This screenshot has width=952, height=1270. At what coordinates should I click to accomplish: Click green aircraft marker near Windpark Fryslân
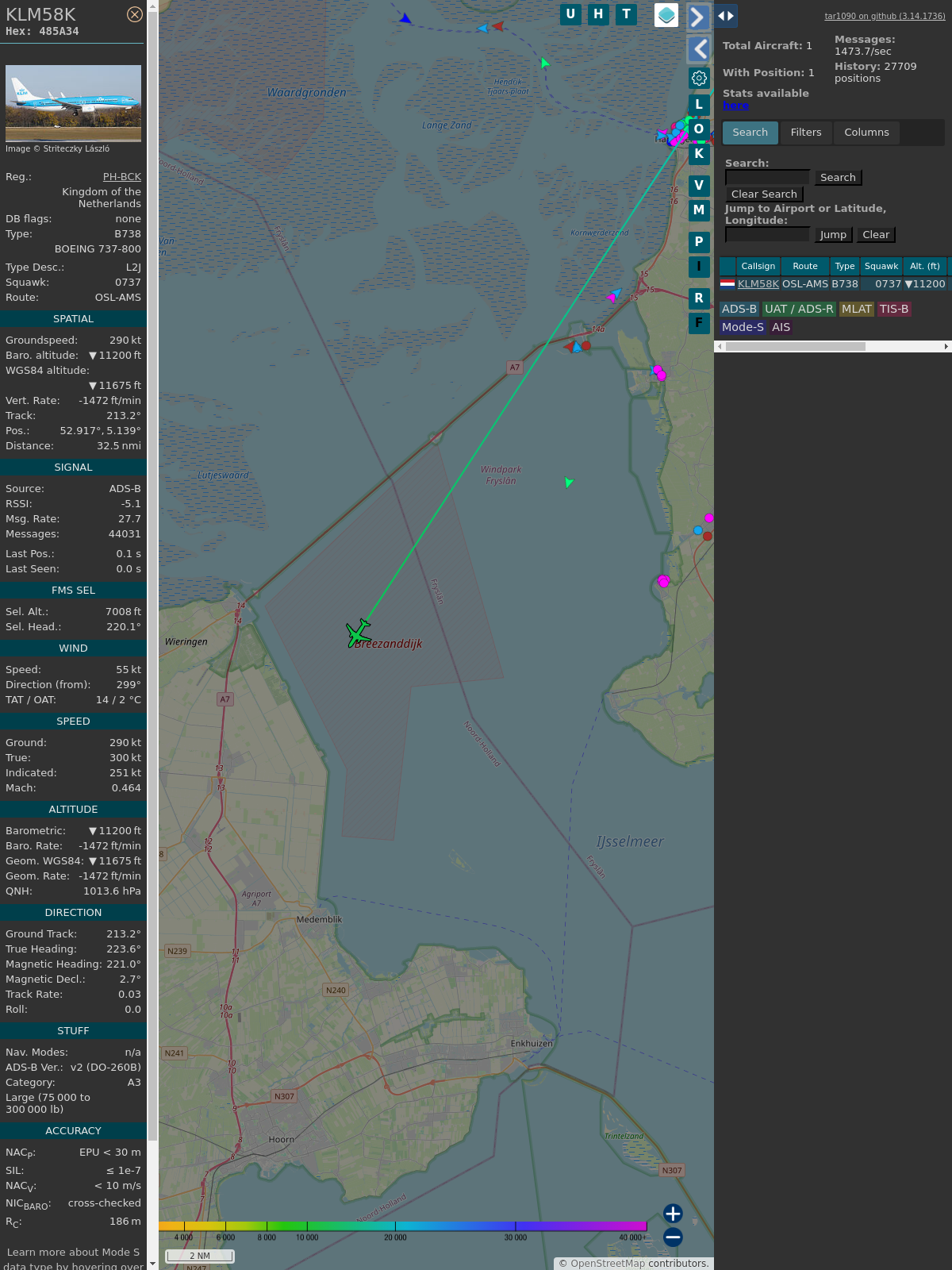coord(568,482)
